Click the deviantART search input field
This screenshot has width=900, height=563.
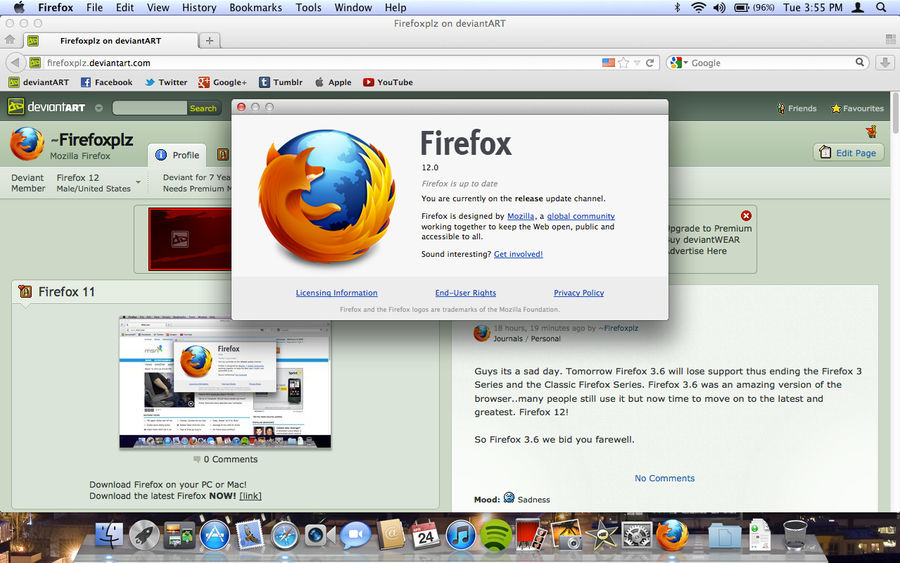(150, 108)
